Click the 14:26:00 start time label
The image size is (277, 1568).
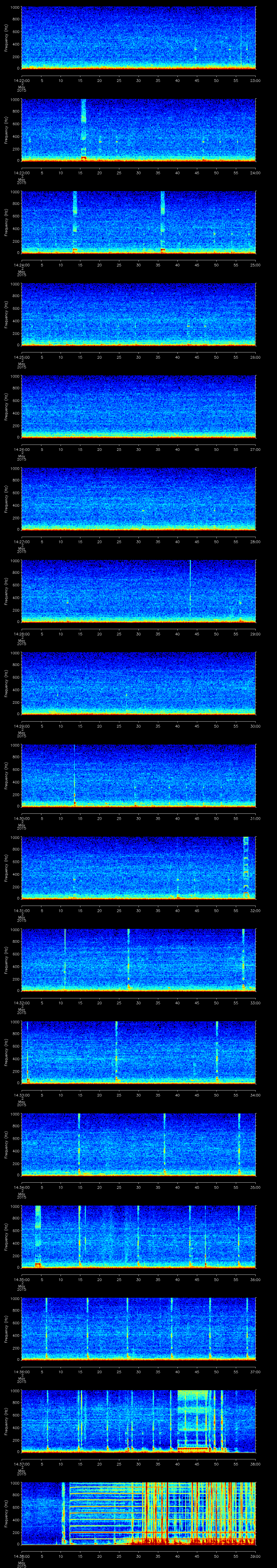point(21,449)
